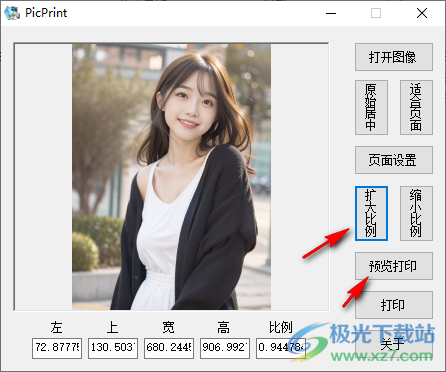Close the PicPrint window
446x372 pixels.
422,13
